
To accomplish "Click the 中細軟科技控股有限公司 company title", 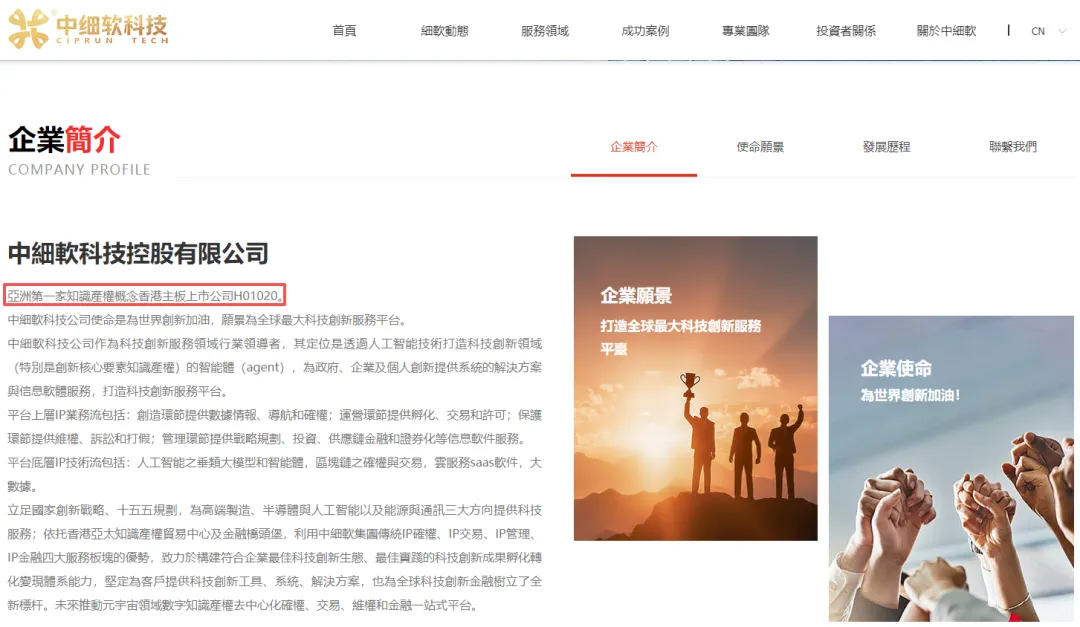I will (x=138, y=254).
